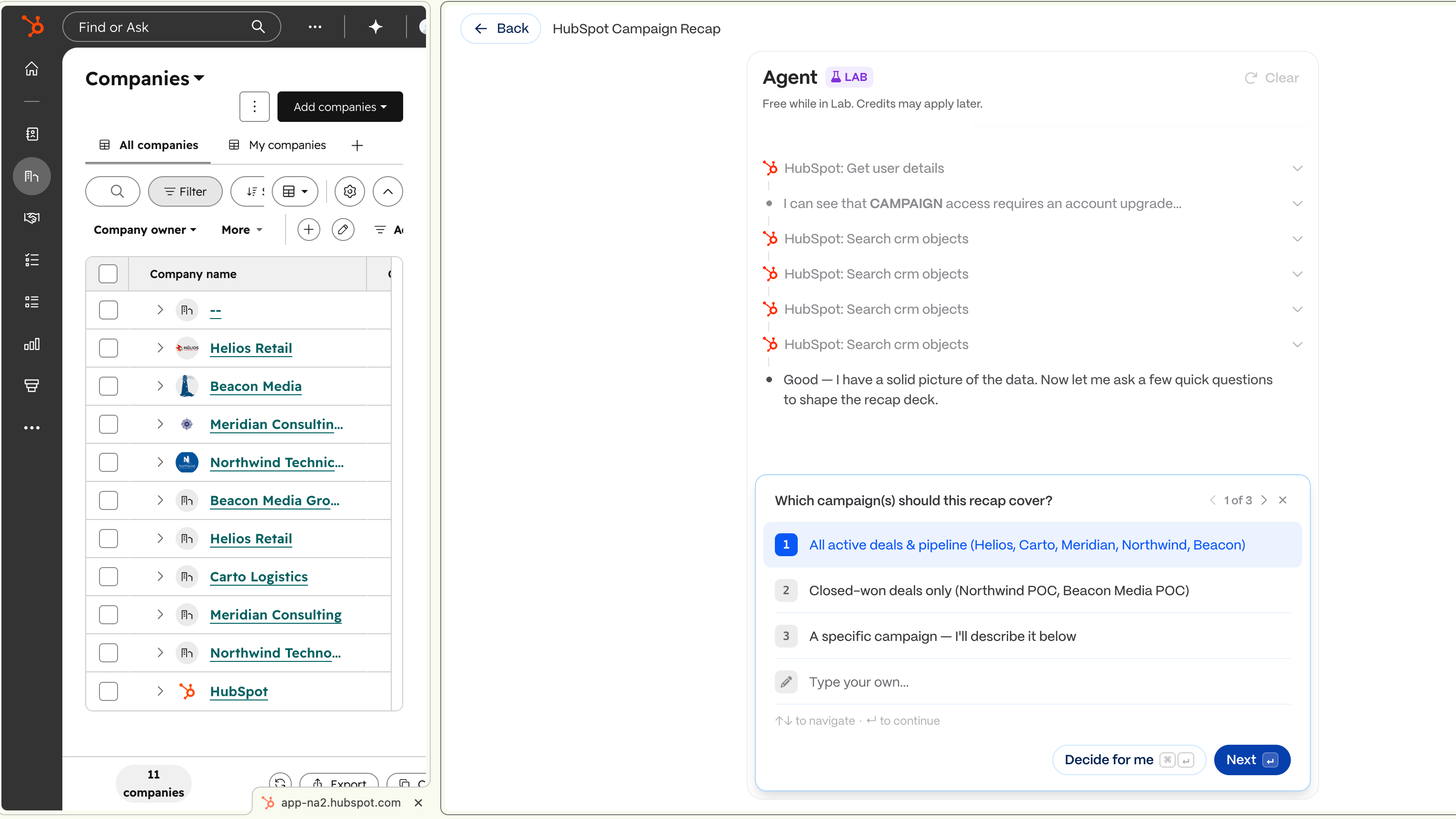The image size is (1456, 819).
Task: Close the app-na2.hubspot.com tab chip
Action: 418,803
